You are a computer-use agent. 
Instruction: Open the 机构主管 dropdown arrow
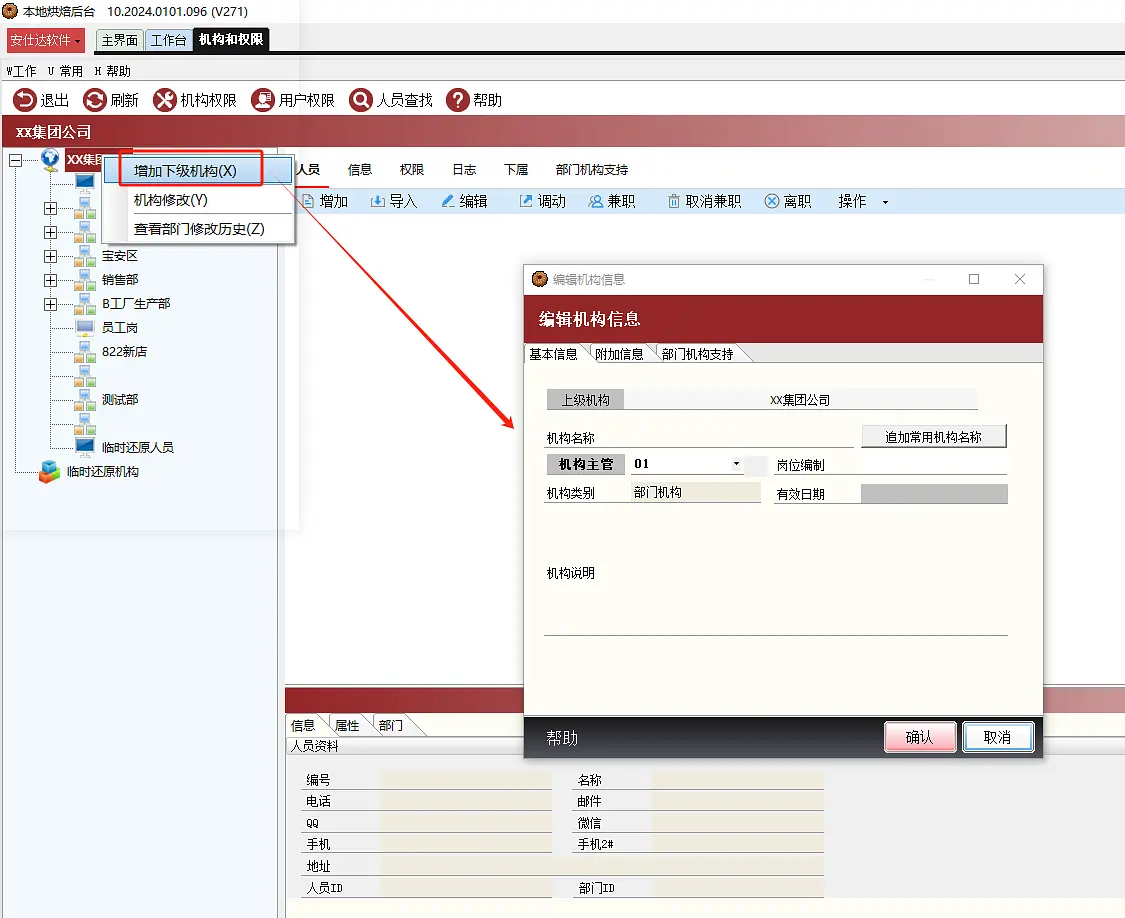click(x=736, y=464)
